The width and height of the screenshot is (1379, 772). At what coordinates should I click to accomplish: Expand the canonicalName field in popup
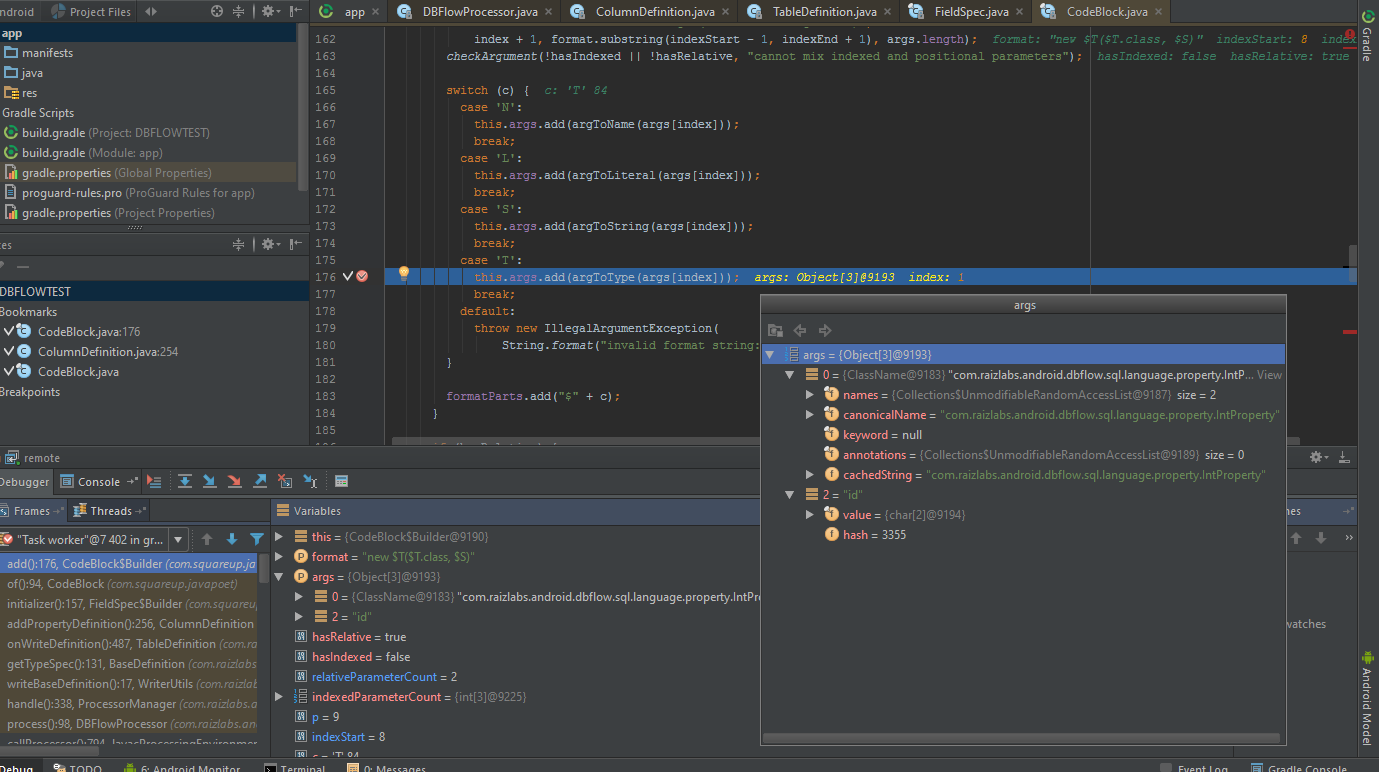click(x=810, y=415)
